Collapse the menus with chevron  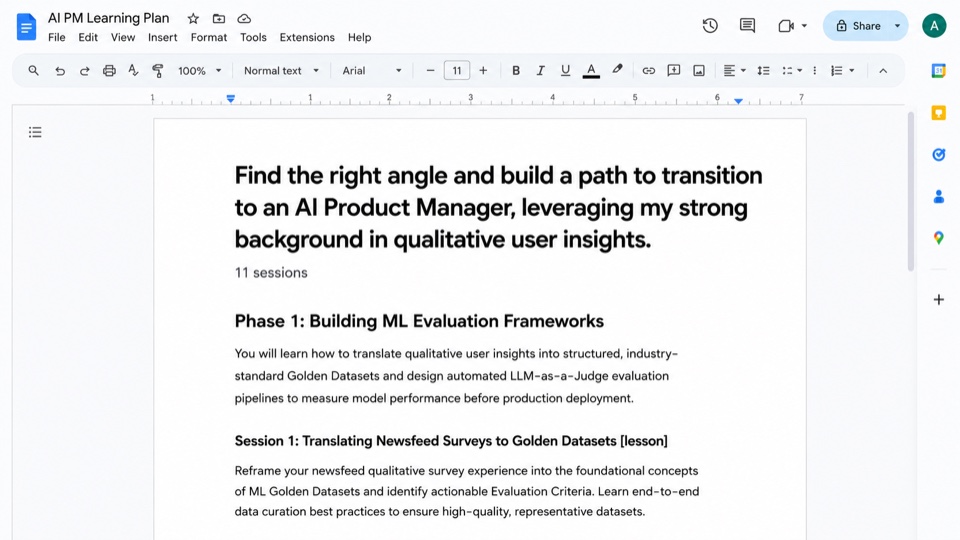click(883, 71)
